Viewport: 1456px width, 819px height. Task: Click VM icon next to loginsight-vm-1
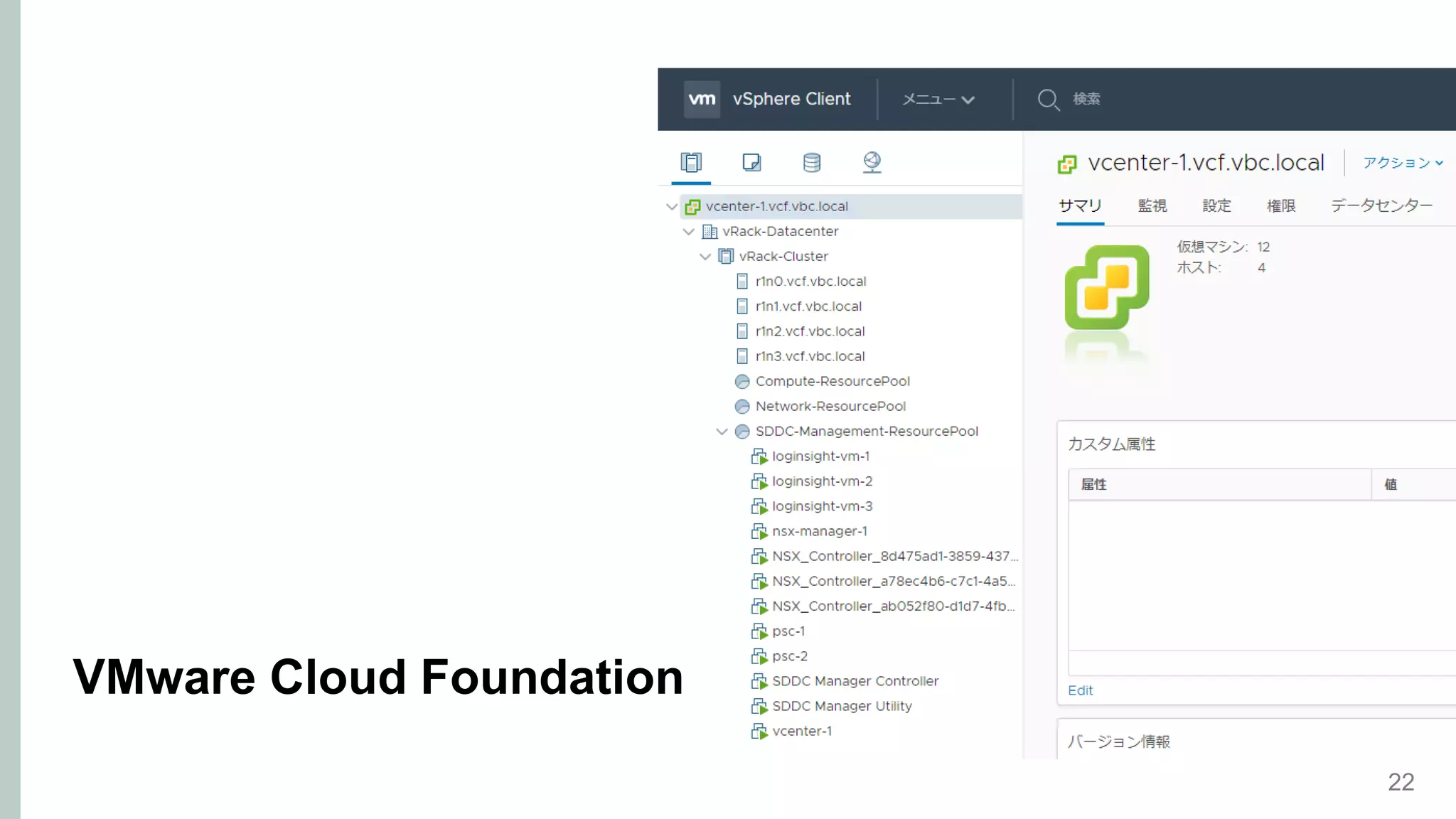(759, 456)
